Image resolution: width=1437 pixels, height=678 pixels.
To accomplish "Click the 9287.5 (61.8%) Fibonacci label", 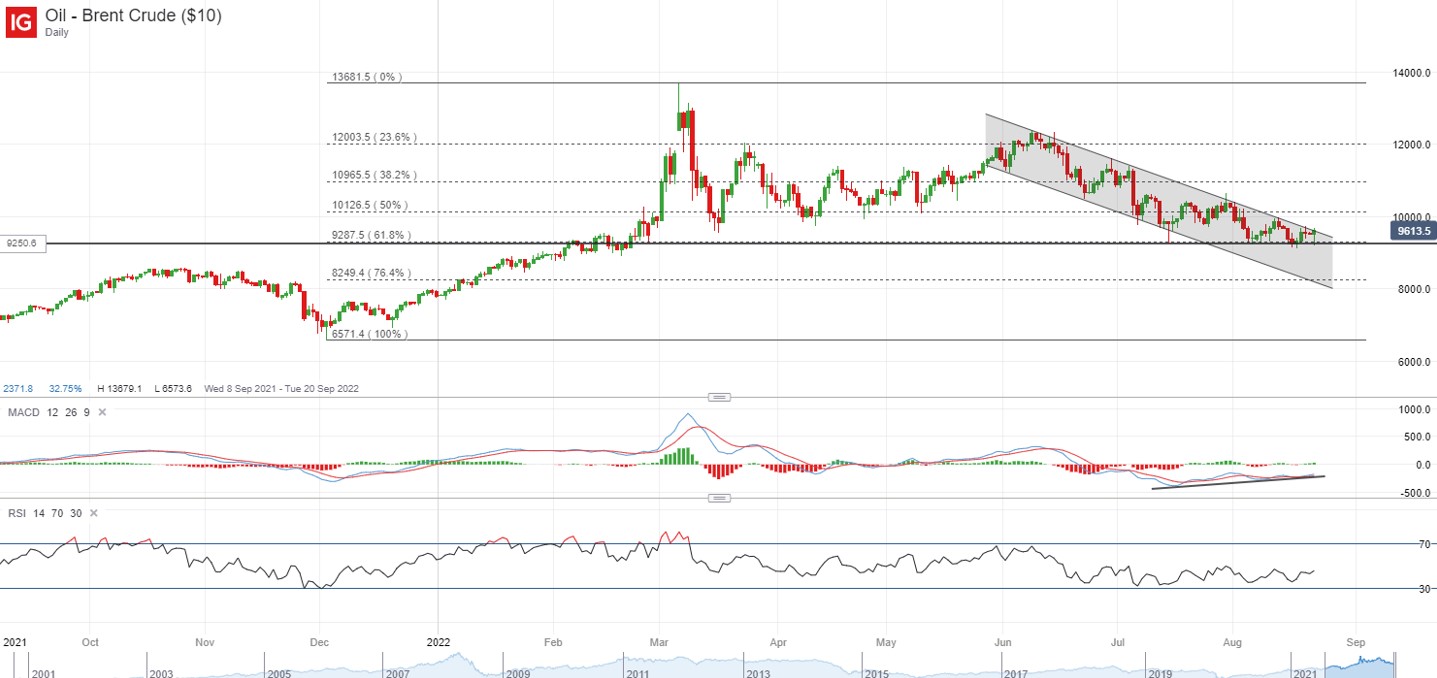I will 371,235.
